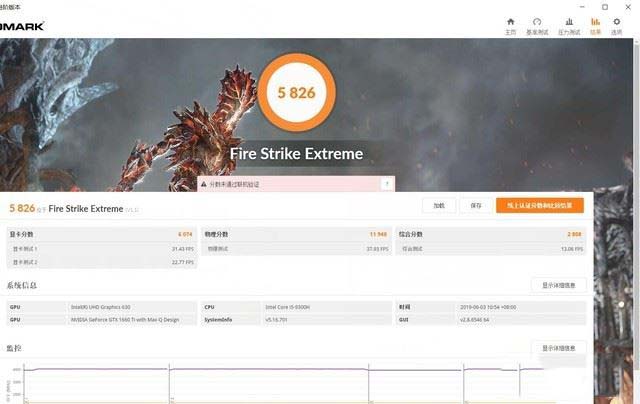Click the GUI version value
640x404 pixels.
click(x=474, y=320)
